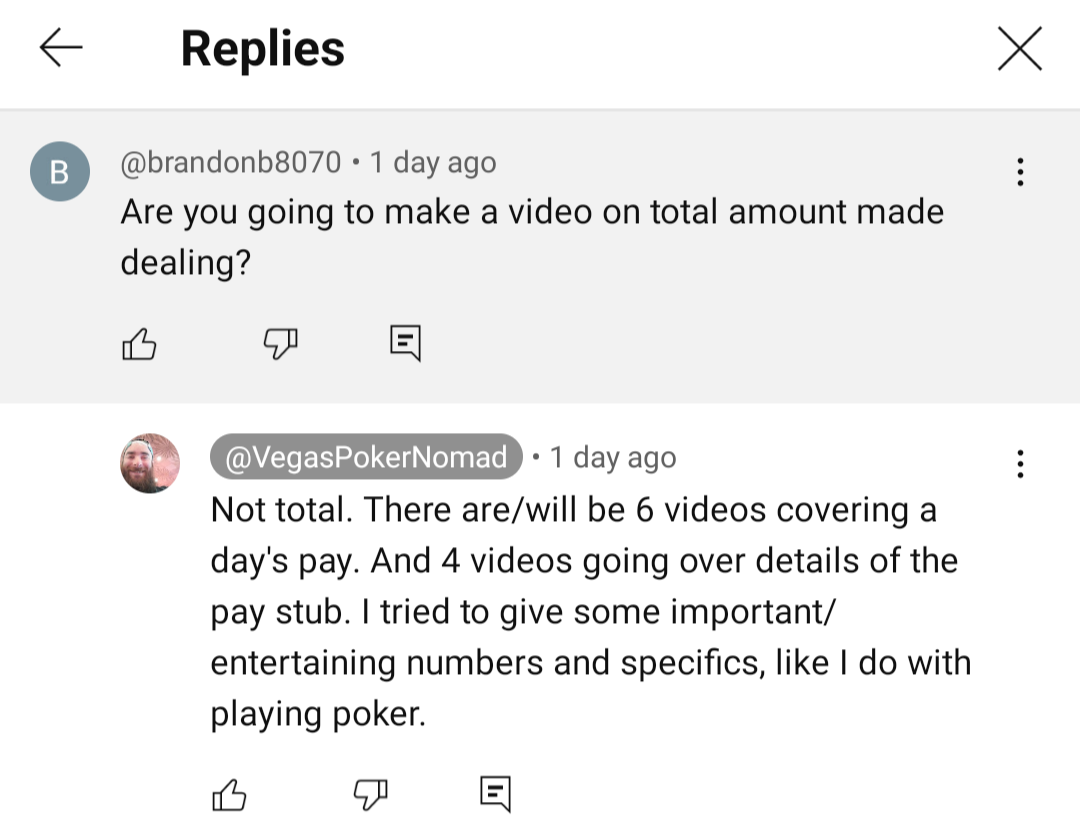
Task: Close the Replies panel with the X
Action: click(x=1019, y=49)
